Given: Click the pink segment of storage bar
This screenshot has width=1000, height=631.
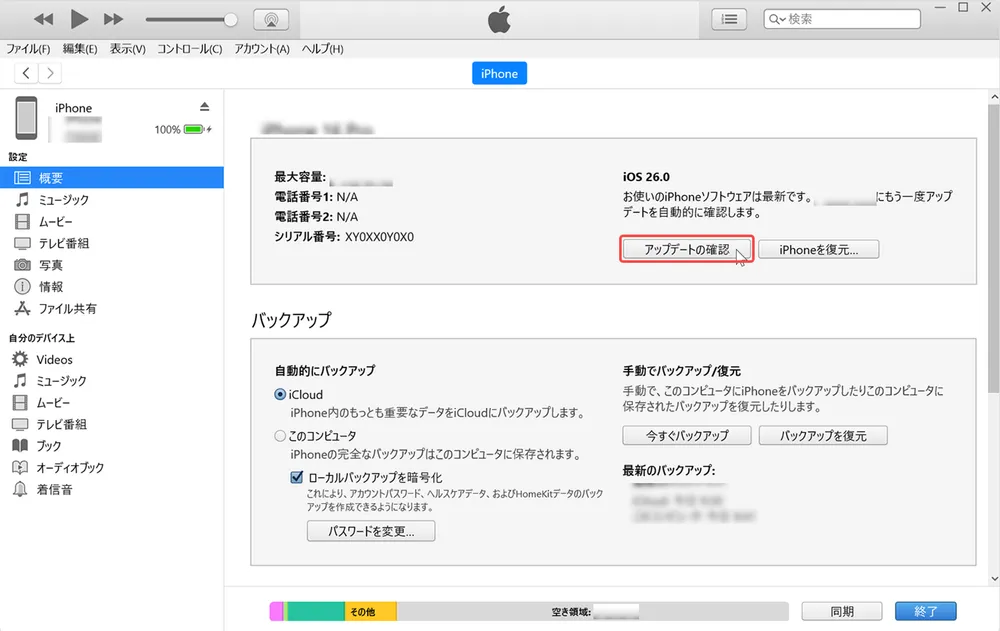Looking at the screenshot, I should pyautogui.click(x=276, y=611).
